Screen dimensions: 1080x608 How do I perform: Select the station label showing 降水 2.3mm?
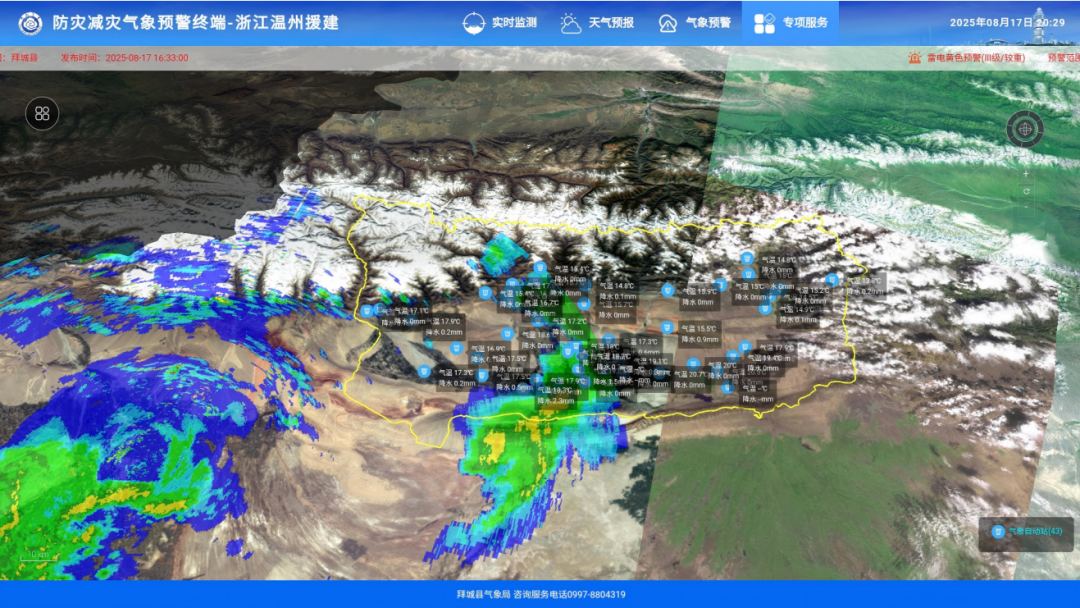click(557, 400)
